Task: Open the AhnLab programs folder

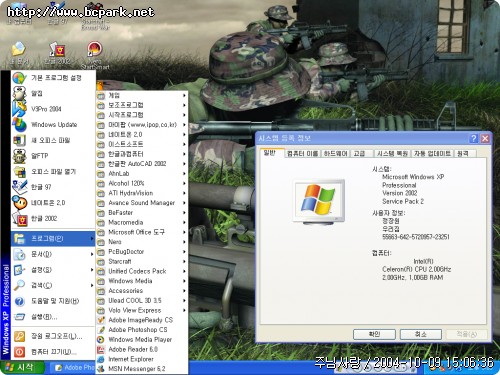Action: [x=142, y=173]
